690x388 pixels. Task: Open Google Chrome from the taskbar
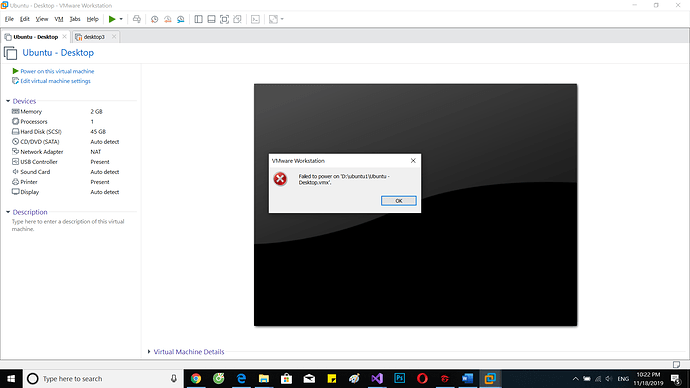pyautogui.click(x=196, y=378)
